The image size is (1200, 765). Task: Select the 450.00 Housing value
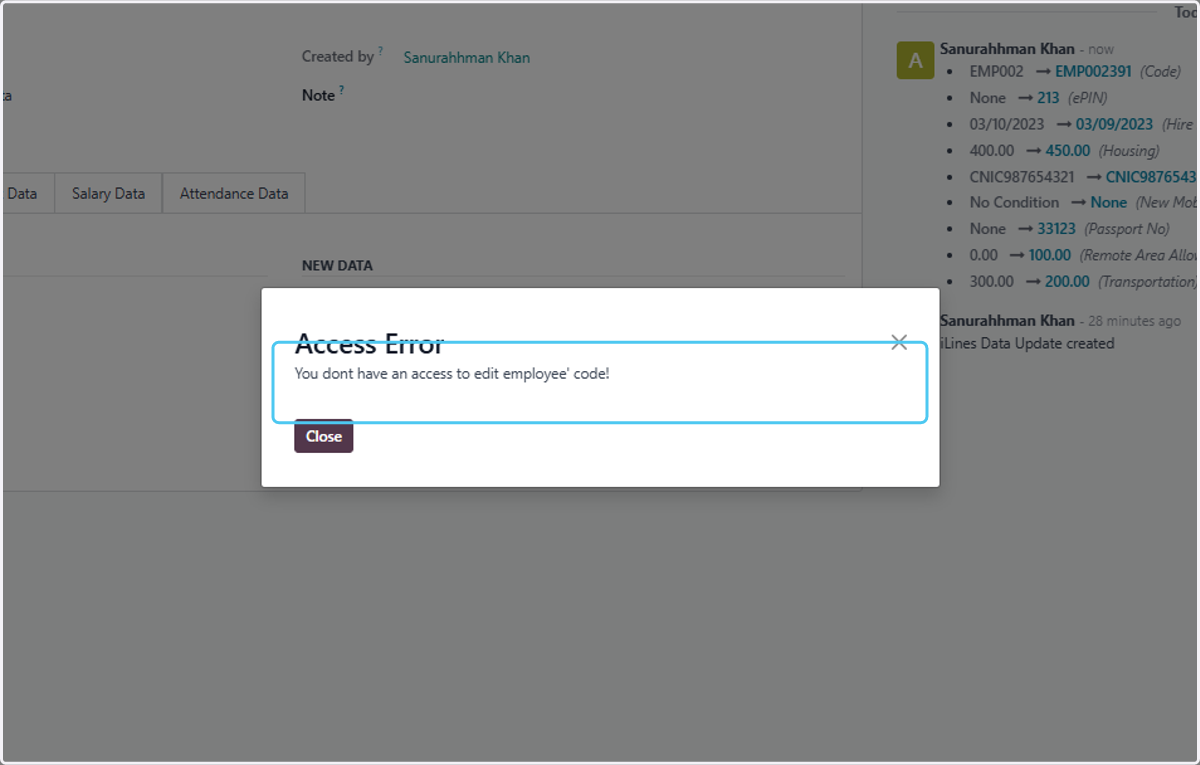click(x=1068, y=150)
